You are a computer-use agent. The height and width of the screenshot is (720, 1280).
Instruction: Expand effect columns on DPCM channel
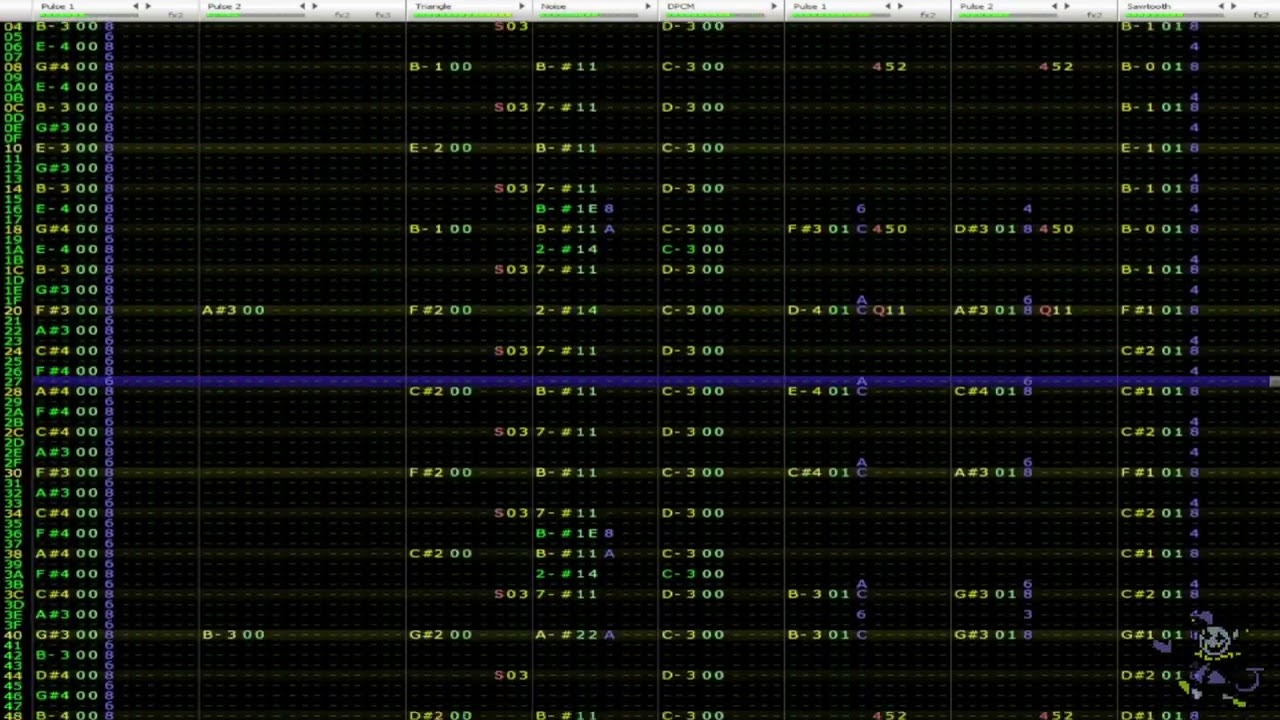[773, 6]
